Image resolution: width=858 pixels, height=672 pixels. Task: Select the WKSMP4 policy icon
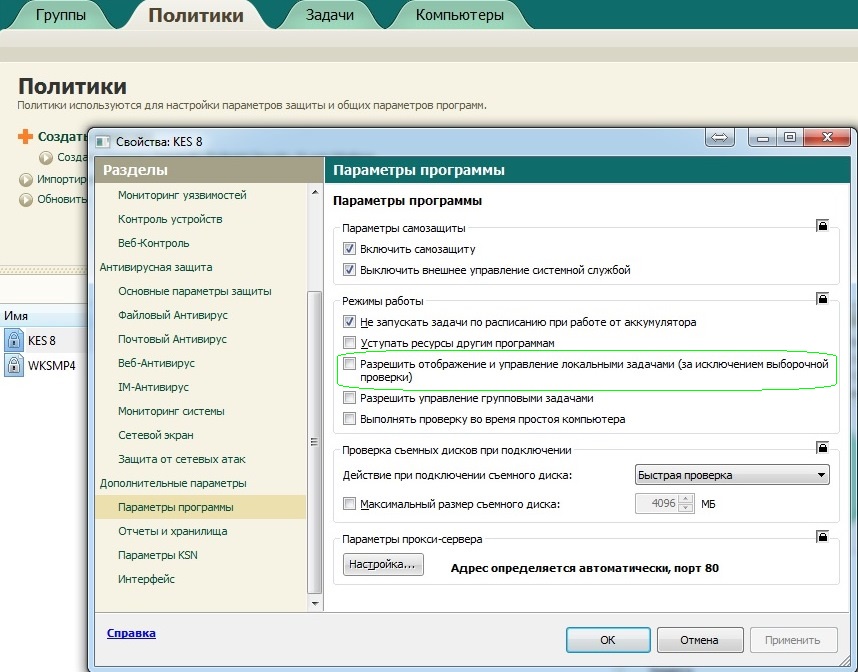14,365
